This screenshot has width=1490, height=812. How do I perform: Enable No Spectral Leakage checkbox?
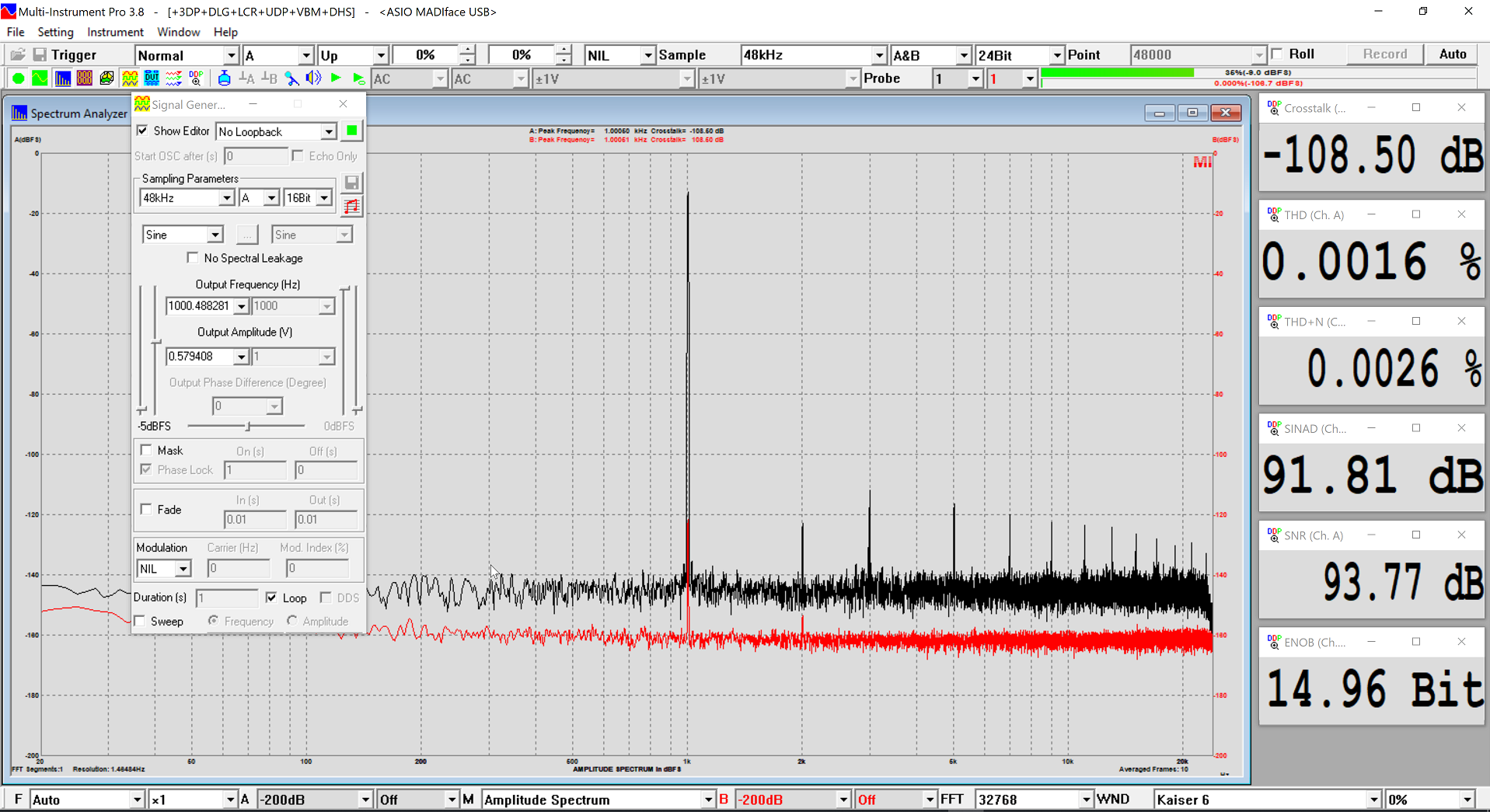[x=193, y=258]
